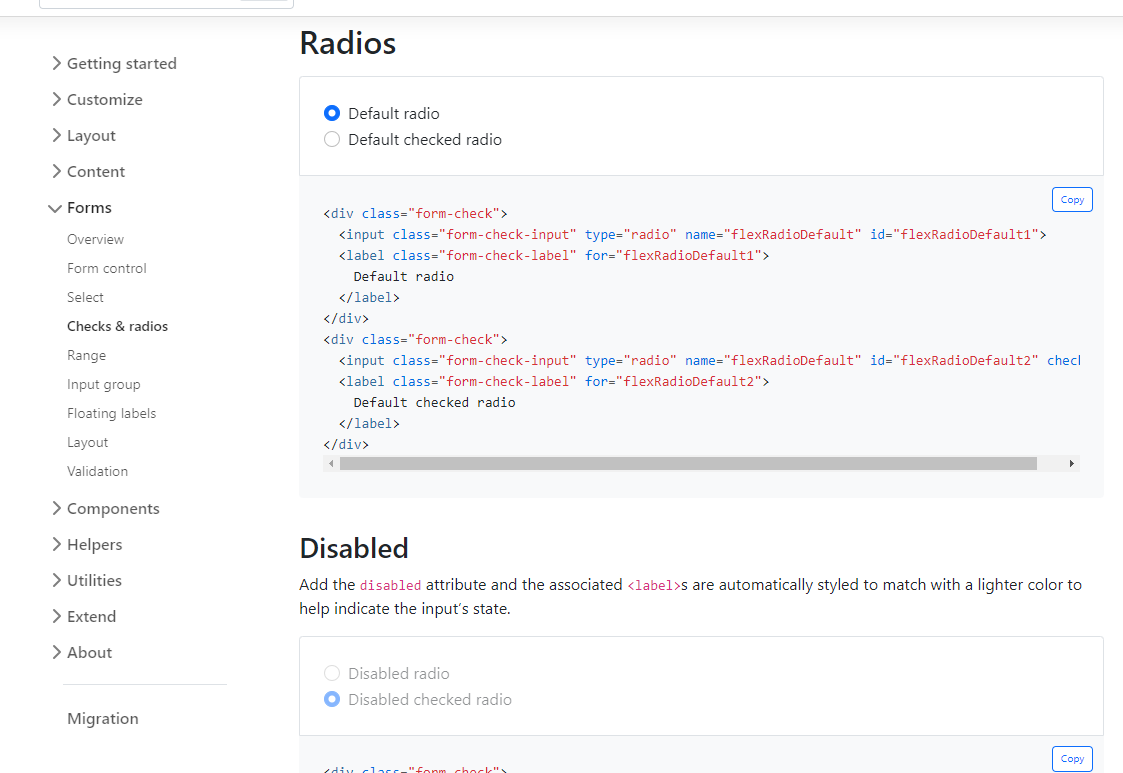
Task: Expand the Components section chevron
Action: pos(56,509)
